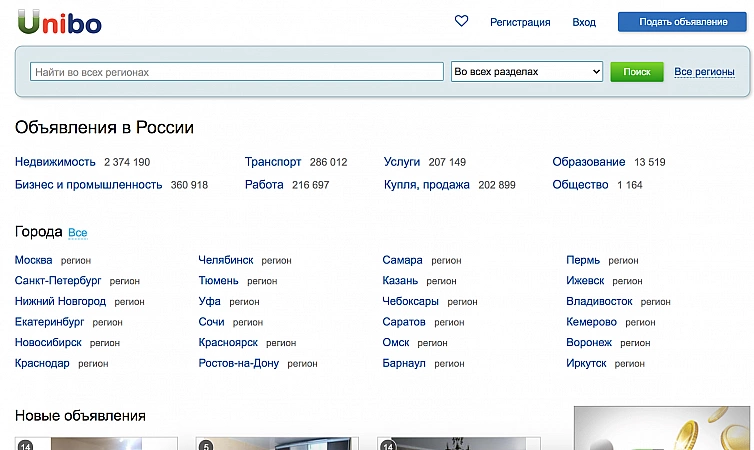Open first new listing thumbnail
Image resolution: width=754 pixels, height=450 pixels.
point(96,443)
